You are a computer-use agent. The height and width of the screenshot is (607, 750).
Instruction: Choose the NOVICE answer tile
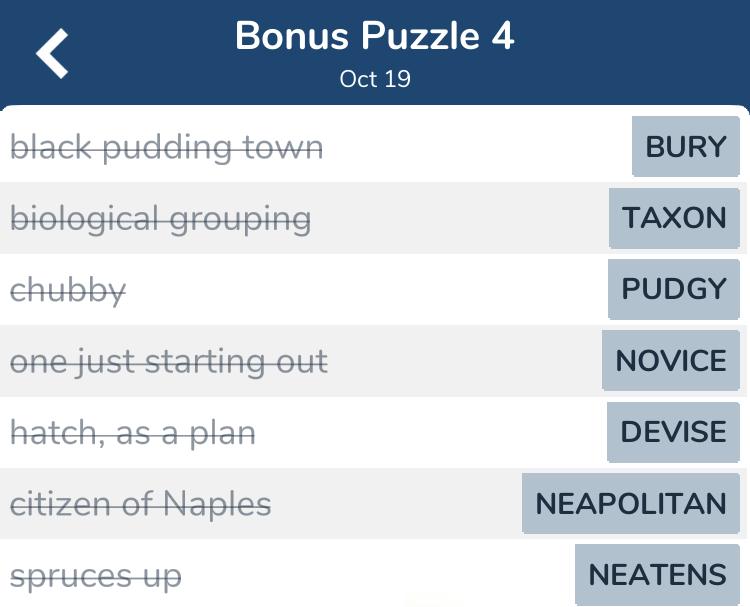(x=671, y=361)
